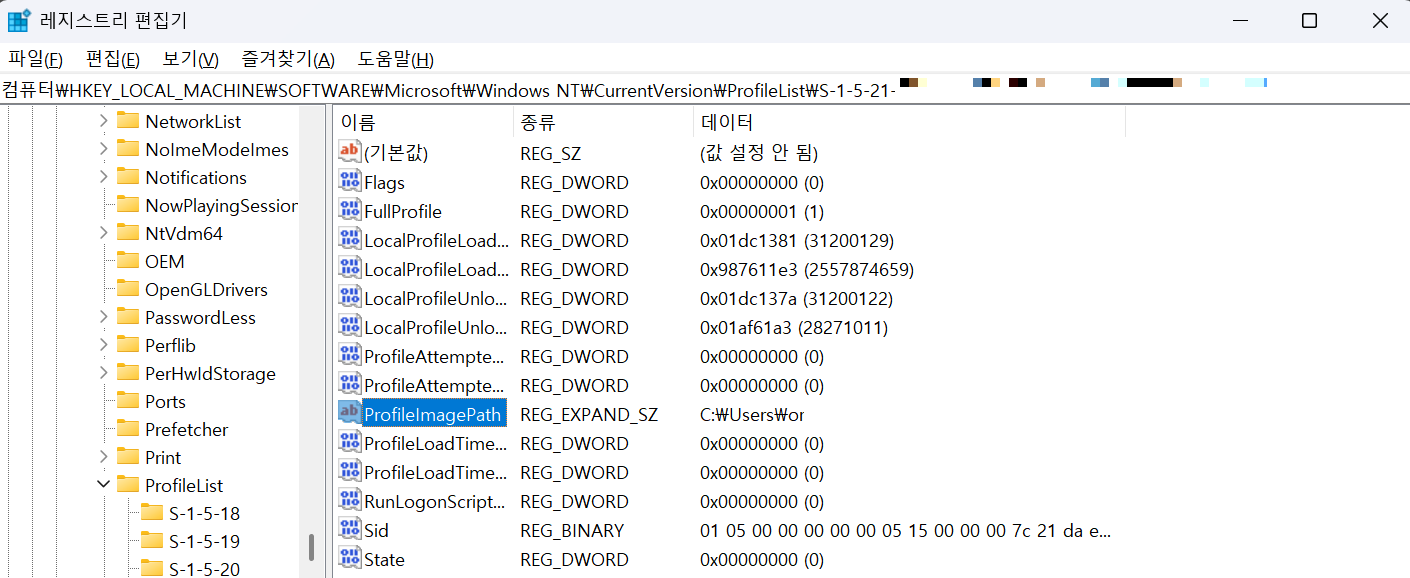This screenshot has width=1410, height=578.
Task: Expand the Print key
Action: tap(103, 457)
